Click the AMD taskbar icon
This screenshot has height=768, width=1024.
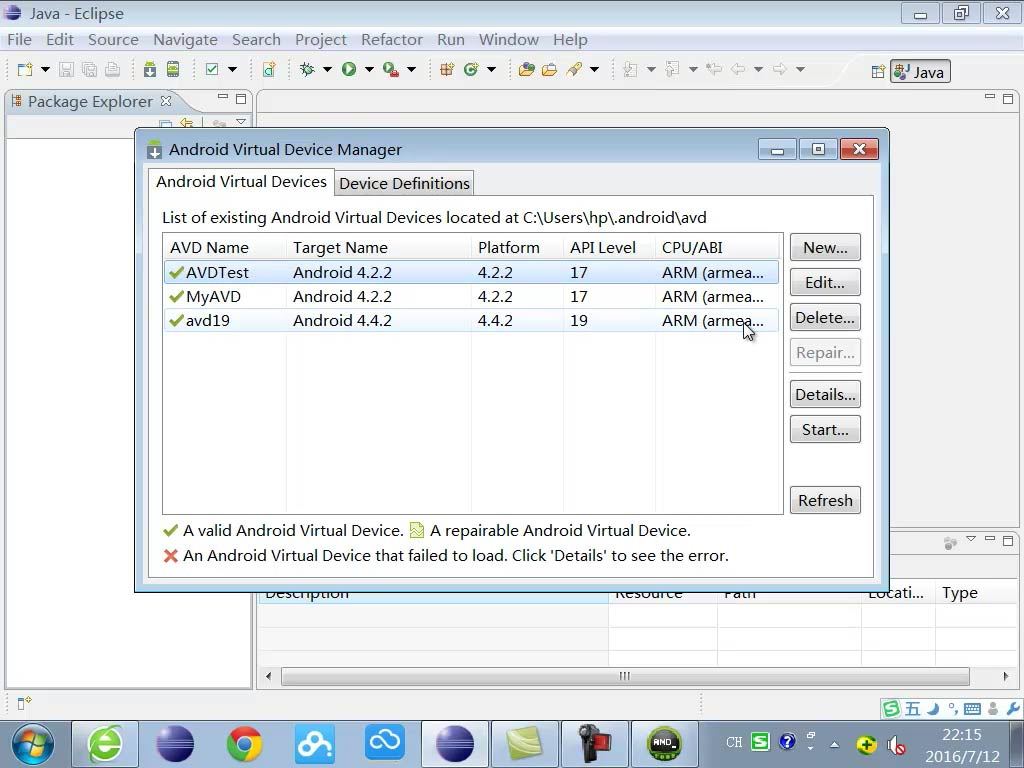point(664,743)
